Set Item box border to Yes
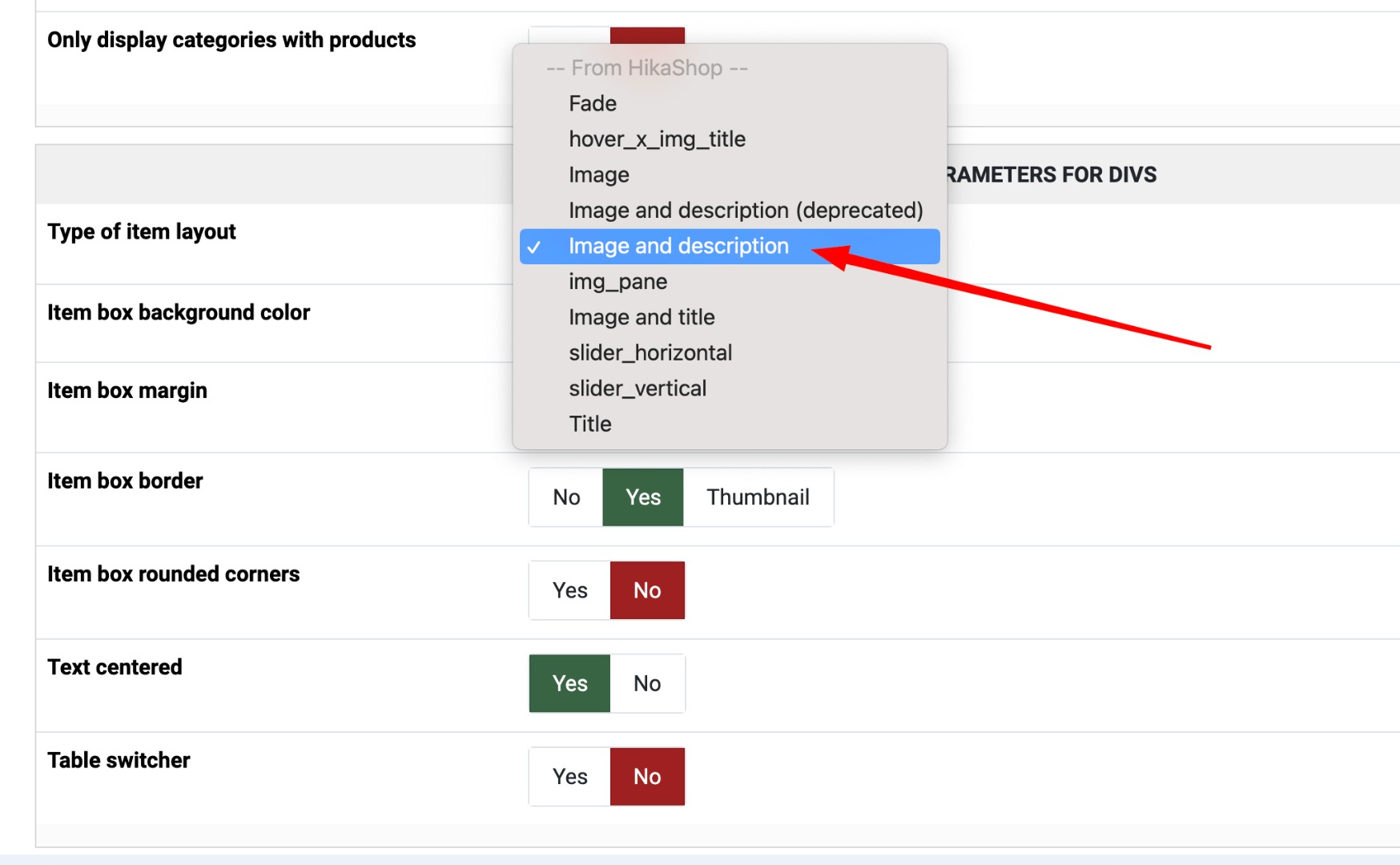Screen dimensions: 1400x865 [x=643, y=497]
